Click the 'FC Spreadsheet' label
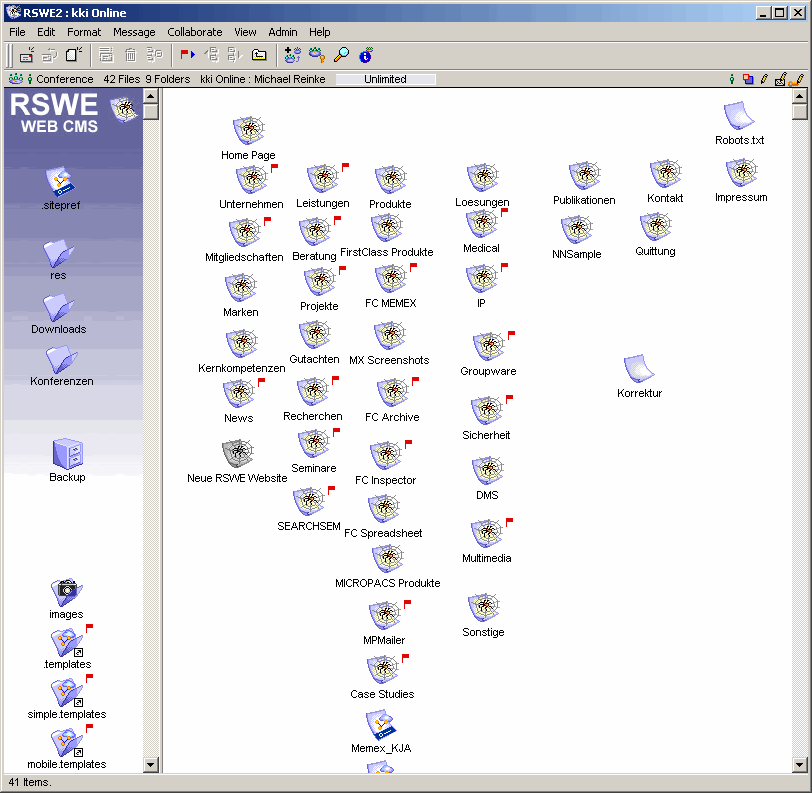Image resolution: width=812 pixels, height=793 pixels. tap(383, 533)
